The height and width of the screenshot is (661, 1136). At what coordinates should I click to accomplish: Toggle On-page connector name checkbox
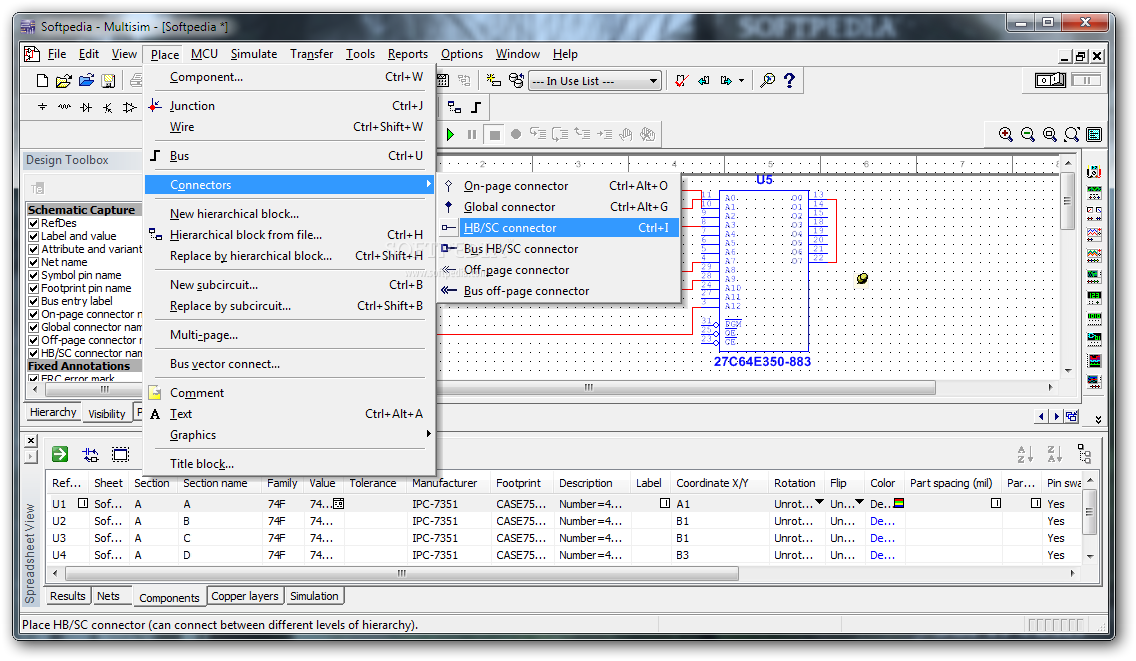(x=33, y=315)
